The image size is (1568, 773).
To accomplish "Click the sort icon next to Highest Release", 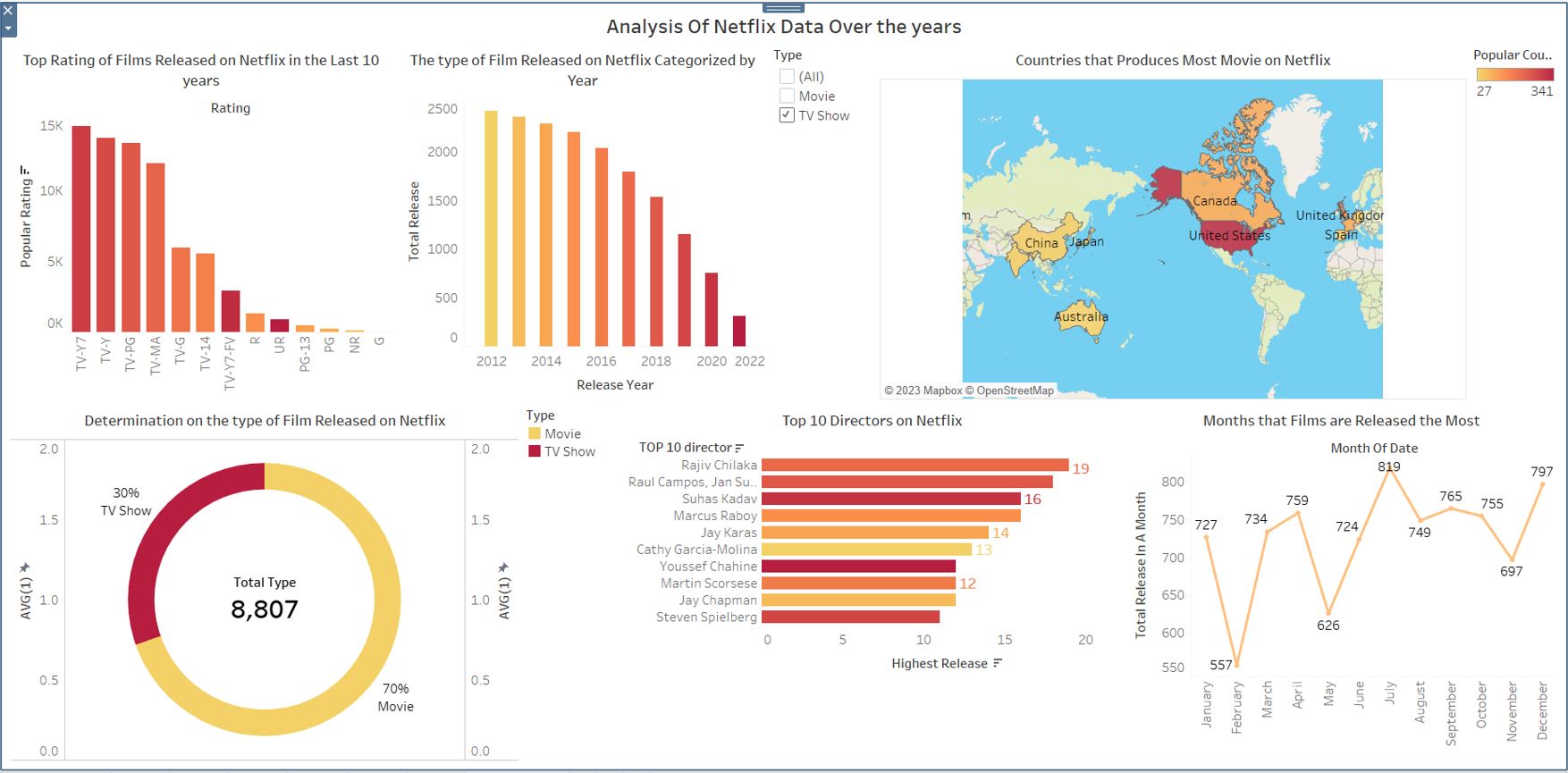I will 997,663.
